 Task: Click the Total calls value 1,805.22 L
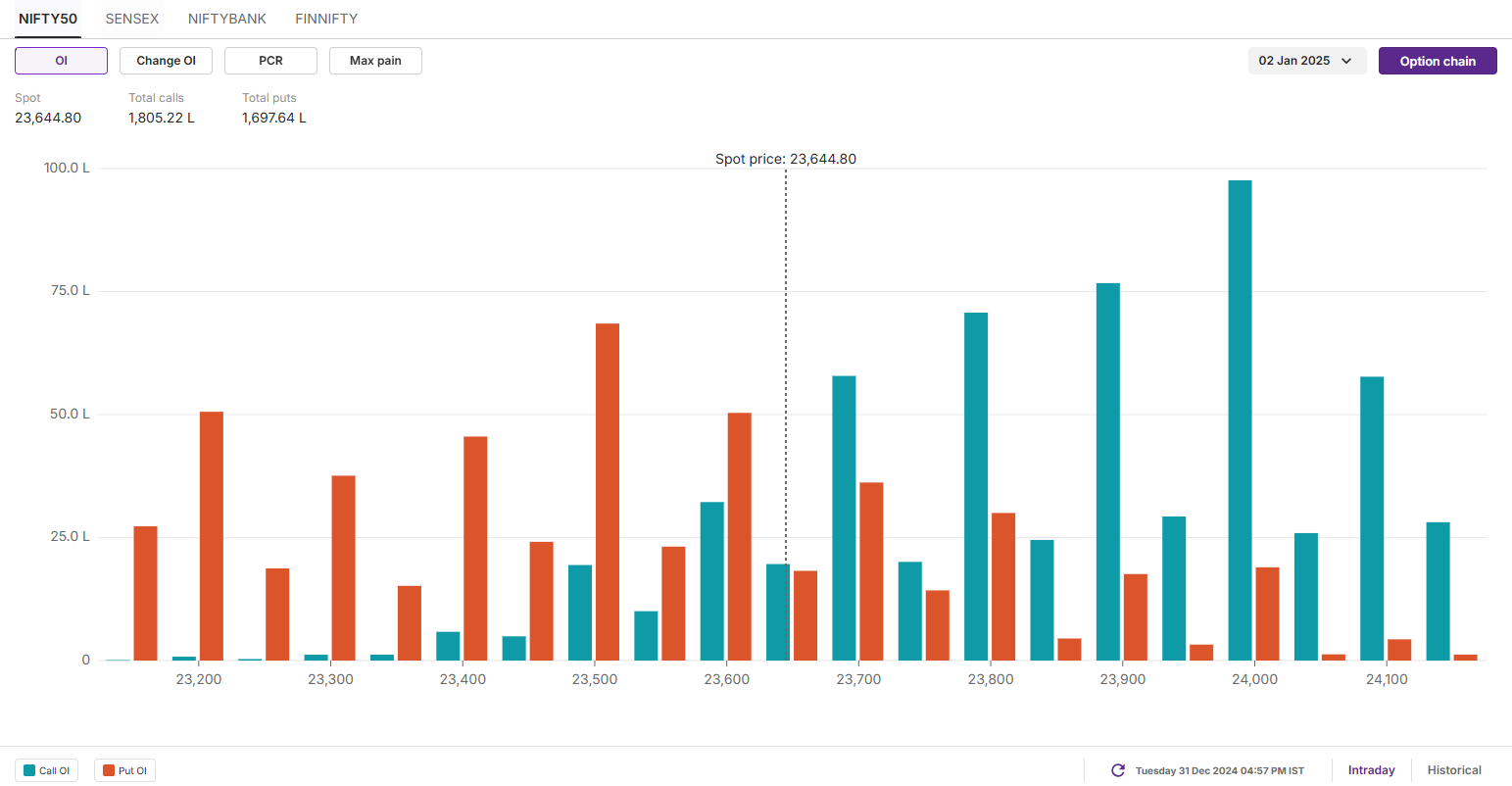(162, 118)
